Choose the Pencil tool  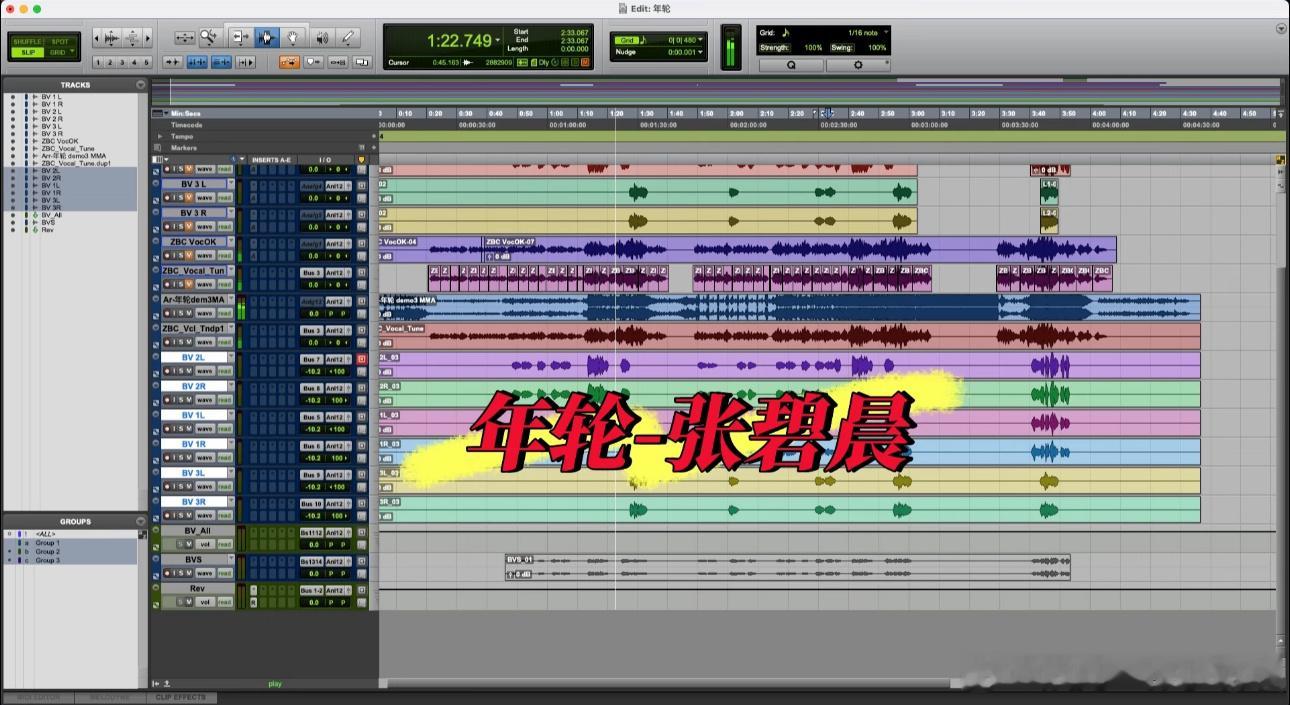[x=348, y=37]
